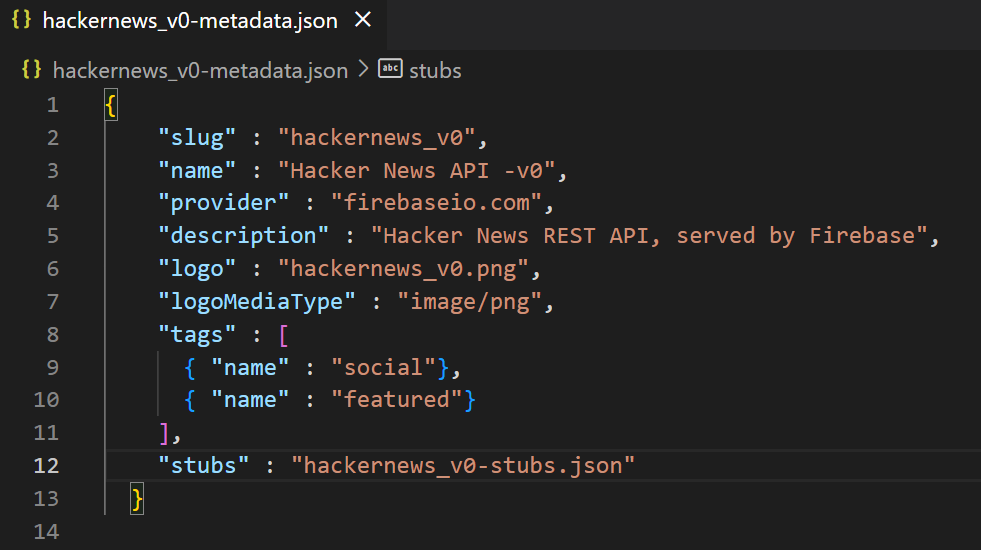Expand the breadcrumb chevron separator
The height and width of the screenshot is (550, 981).
pyautogui.click(x=363, y=69)
